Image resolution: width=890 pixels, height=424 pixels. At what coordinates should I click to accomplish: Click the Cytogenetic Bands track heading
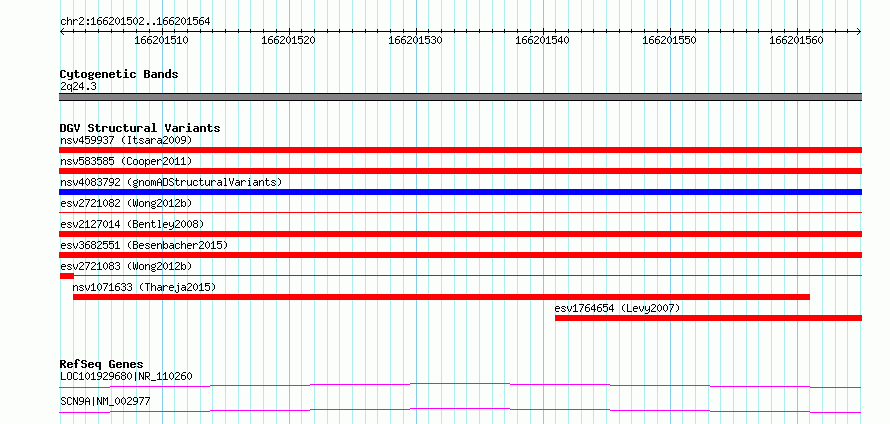pos(119,74)
